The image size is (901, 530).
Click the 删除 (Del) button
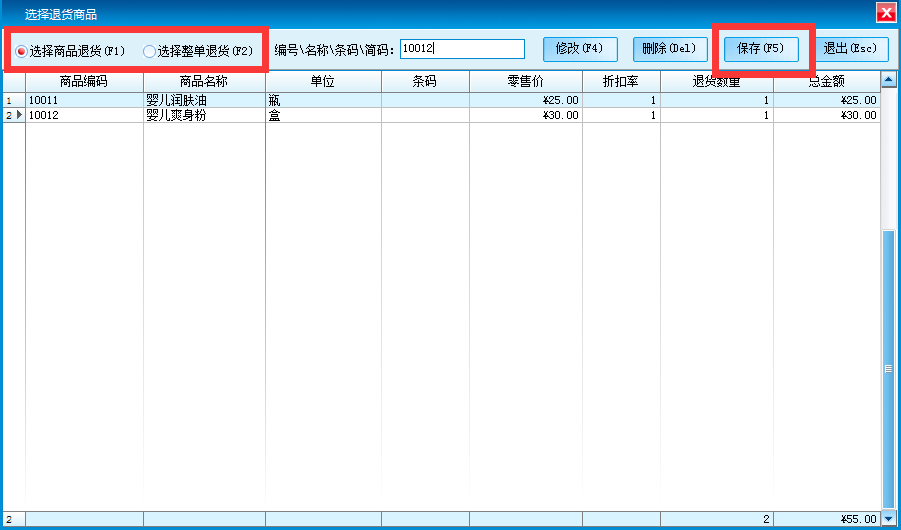671,49
